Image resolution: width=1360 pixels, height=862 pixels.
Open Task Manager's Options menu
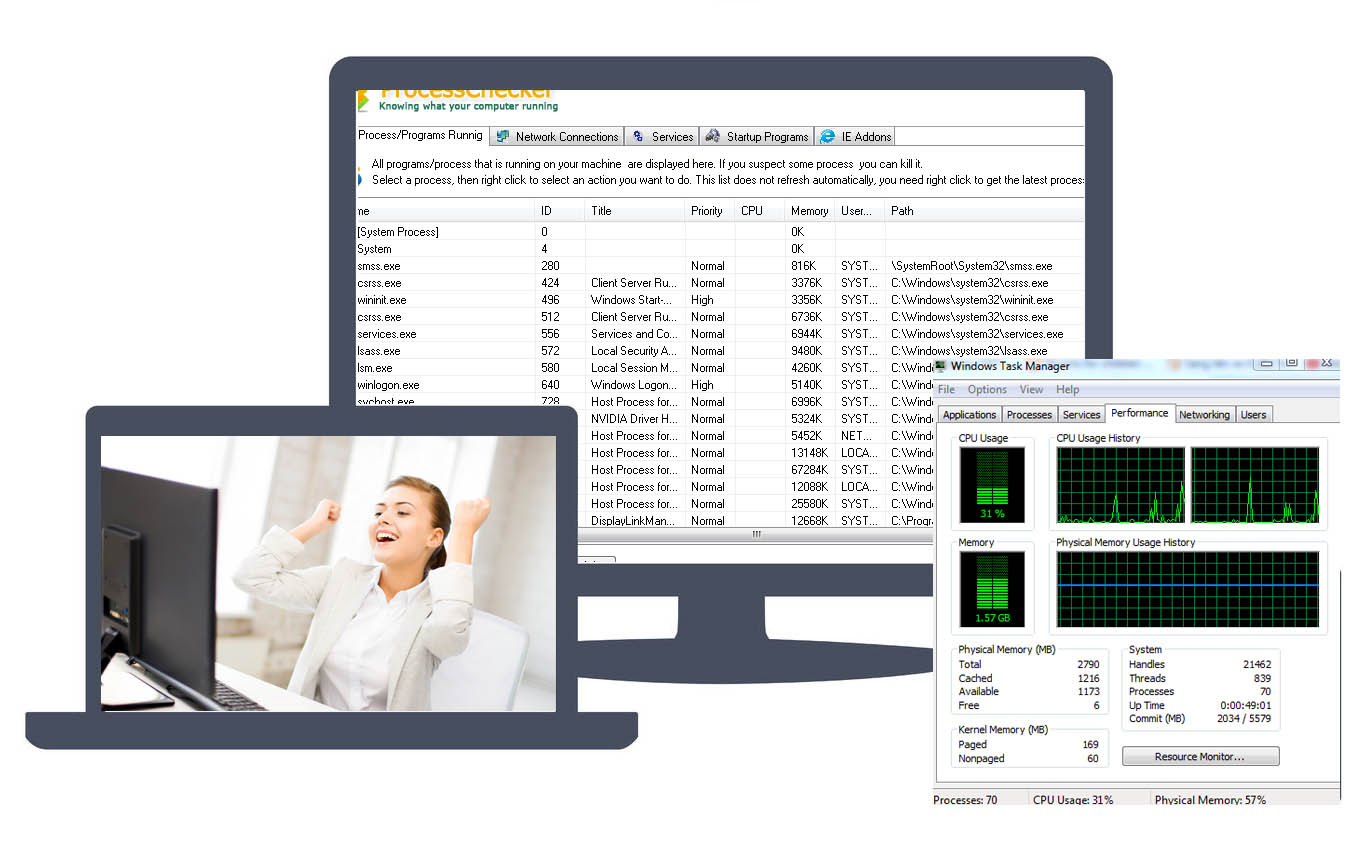coord(987,390)
